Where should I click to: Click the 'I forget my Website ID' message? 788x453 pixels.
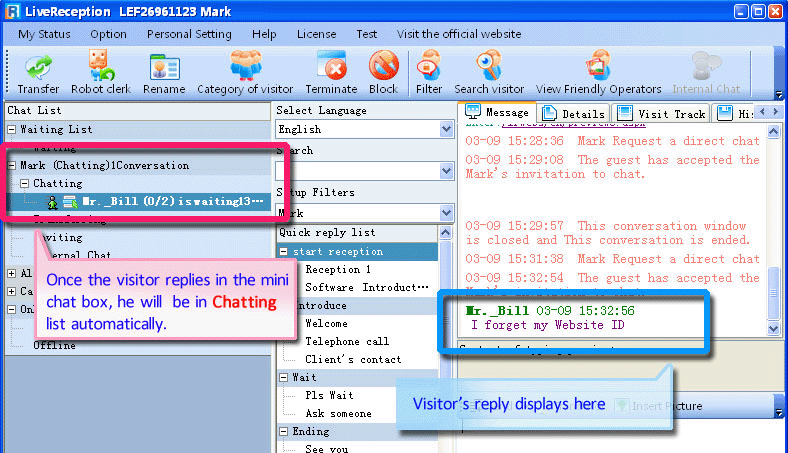[x=547, y=325]
